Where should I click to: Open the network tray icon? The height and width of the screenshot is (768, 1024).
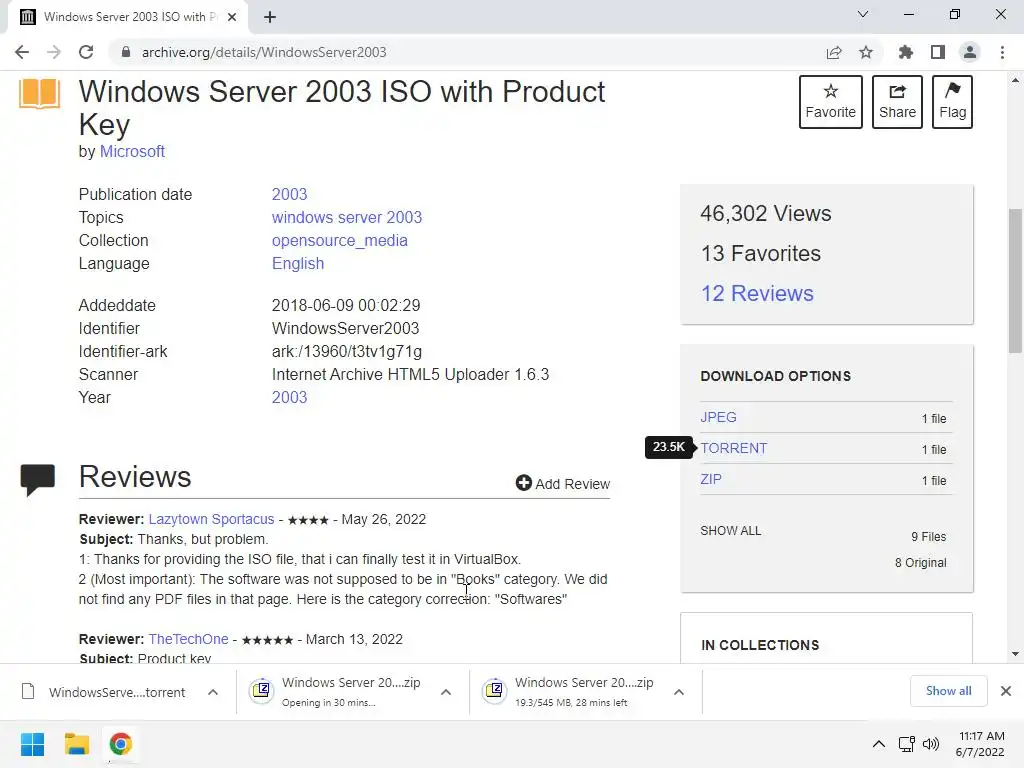[x=906, y=744]
